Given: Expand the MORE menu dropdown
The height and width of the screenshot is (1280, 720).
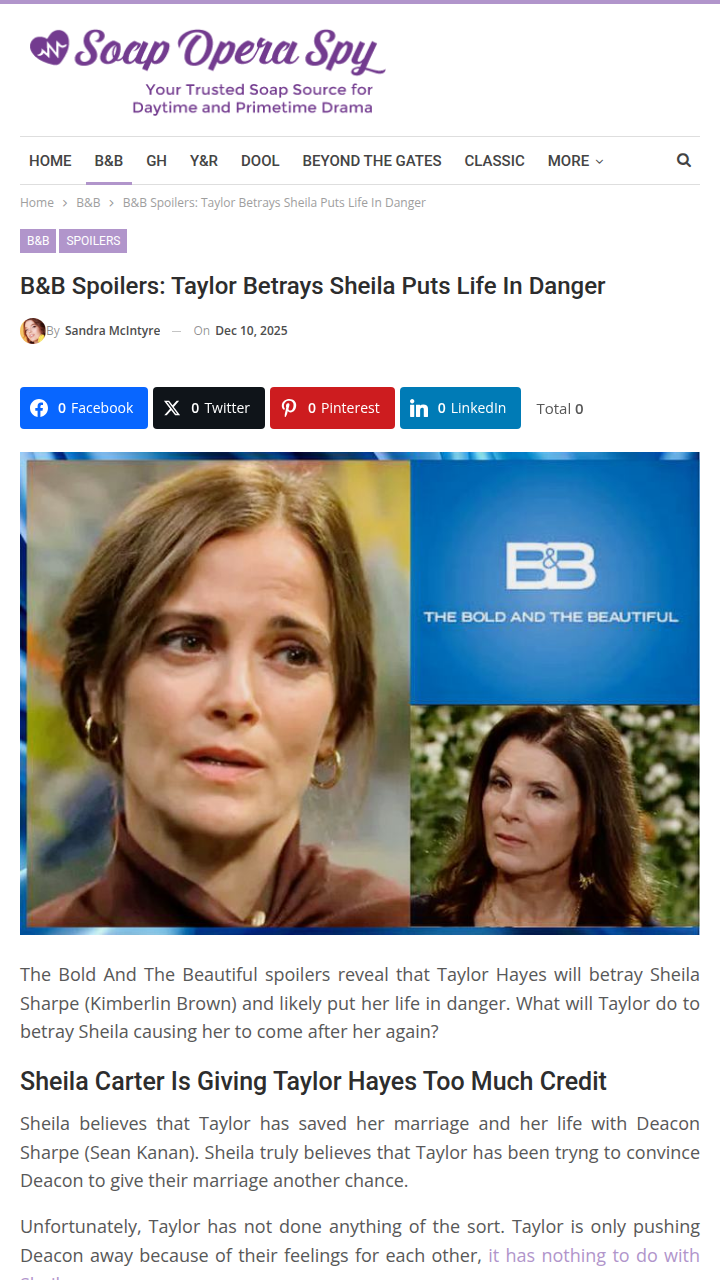Looking at the screenshot, I should [575, 161].
